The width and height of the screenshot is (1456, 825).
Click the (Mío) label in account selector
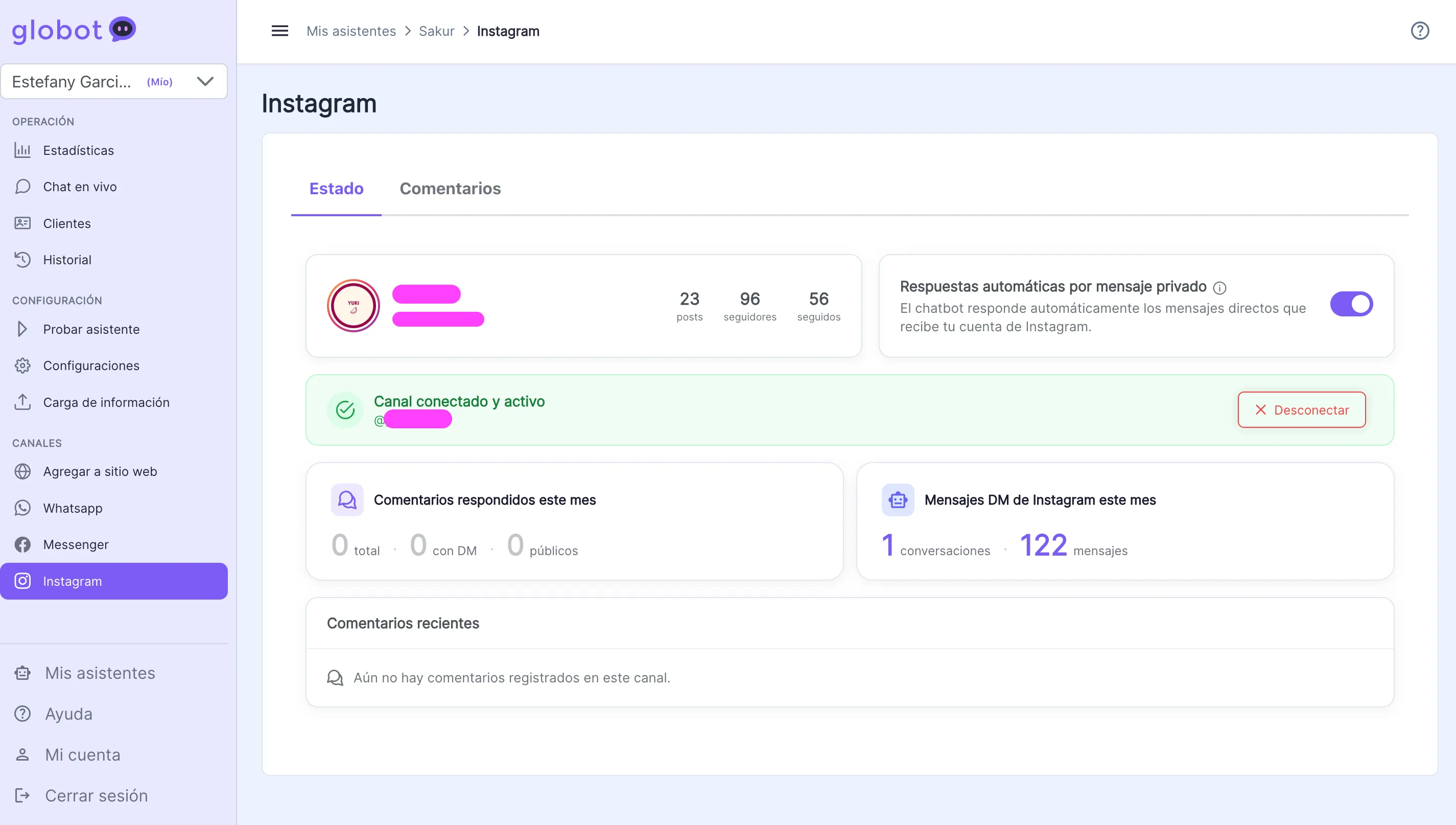[x=160, y=82]
